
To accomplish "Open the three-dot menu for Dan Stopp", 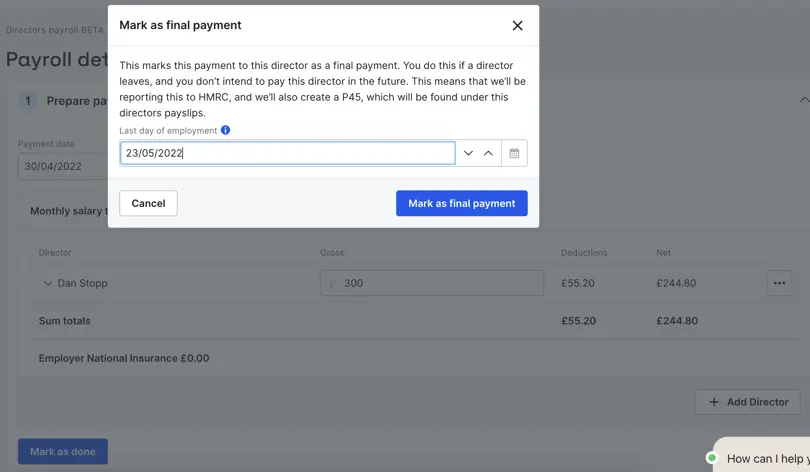I will (779, 283).
